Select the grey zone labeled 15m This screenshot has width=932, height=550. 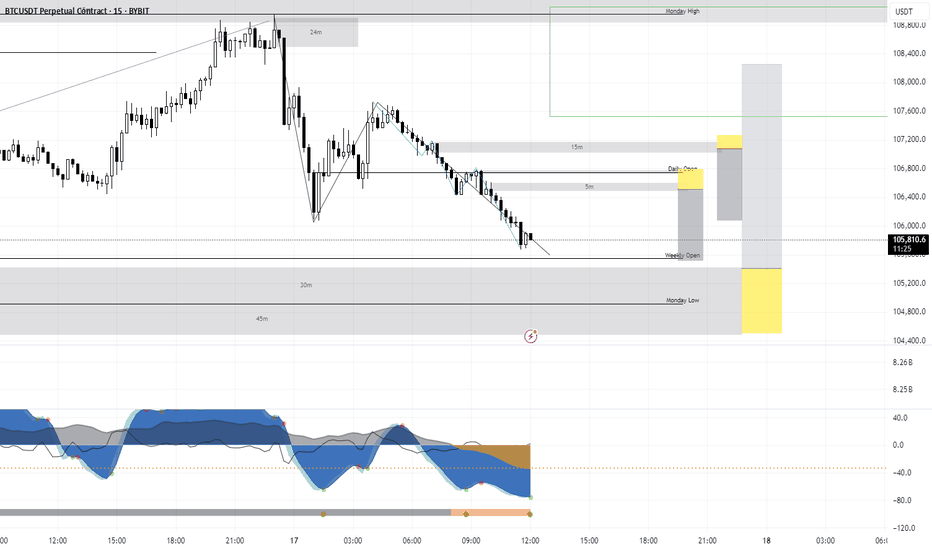click(x=577, y=147)
